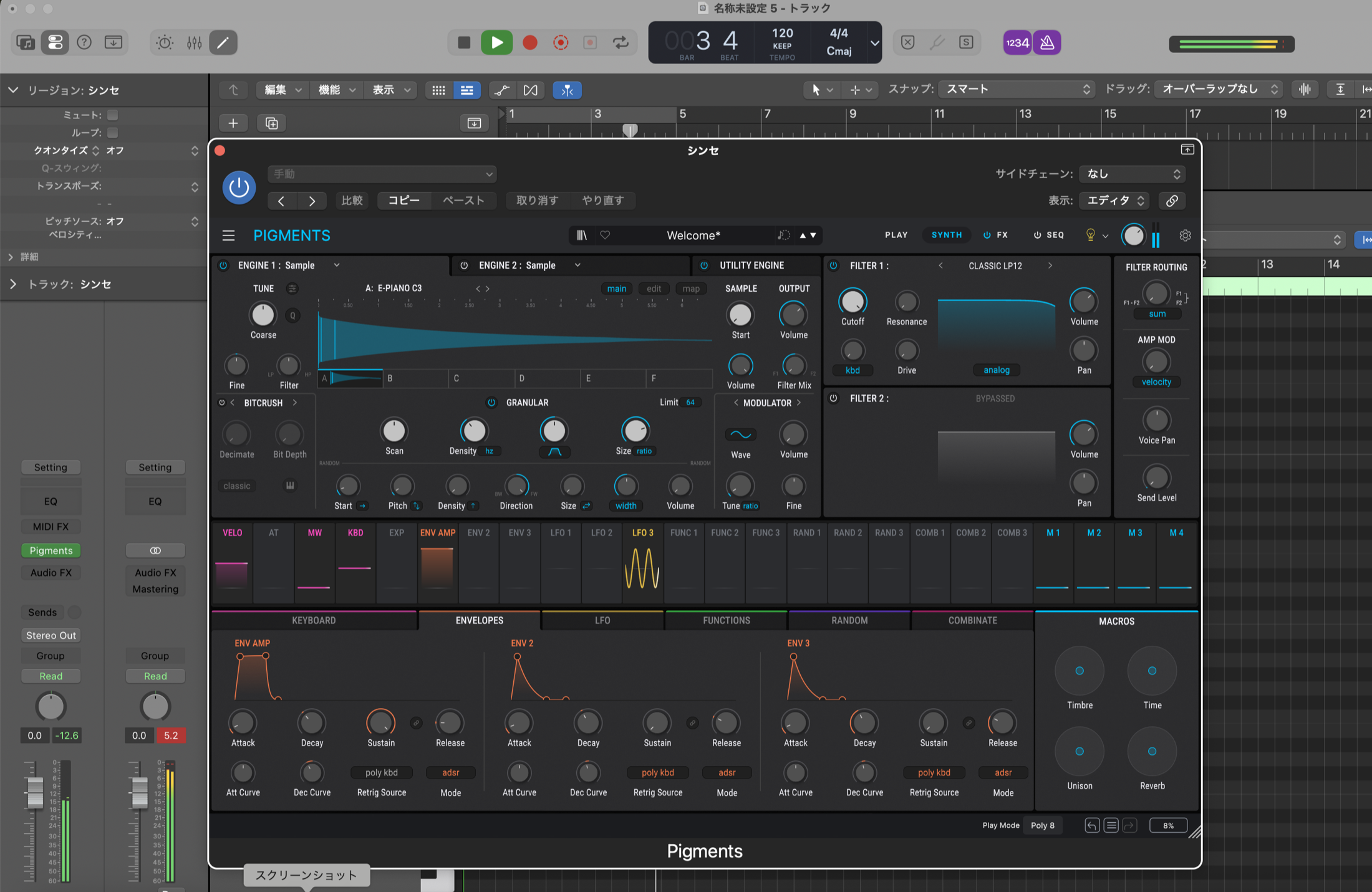Expand the トラック: シンセ inspector section
1372x892 pixels.
(x=13, y=284)
